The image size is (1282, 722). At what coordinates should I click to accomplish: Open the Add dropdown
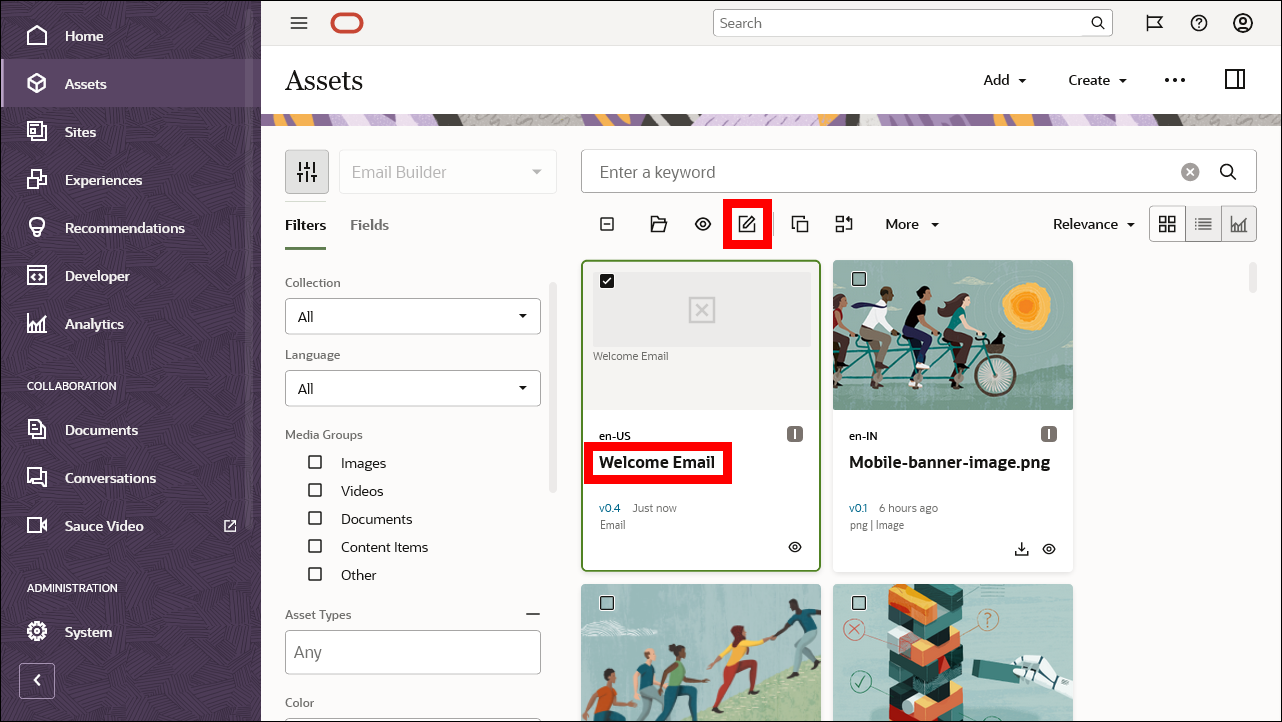tap(1005, 80)
